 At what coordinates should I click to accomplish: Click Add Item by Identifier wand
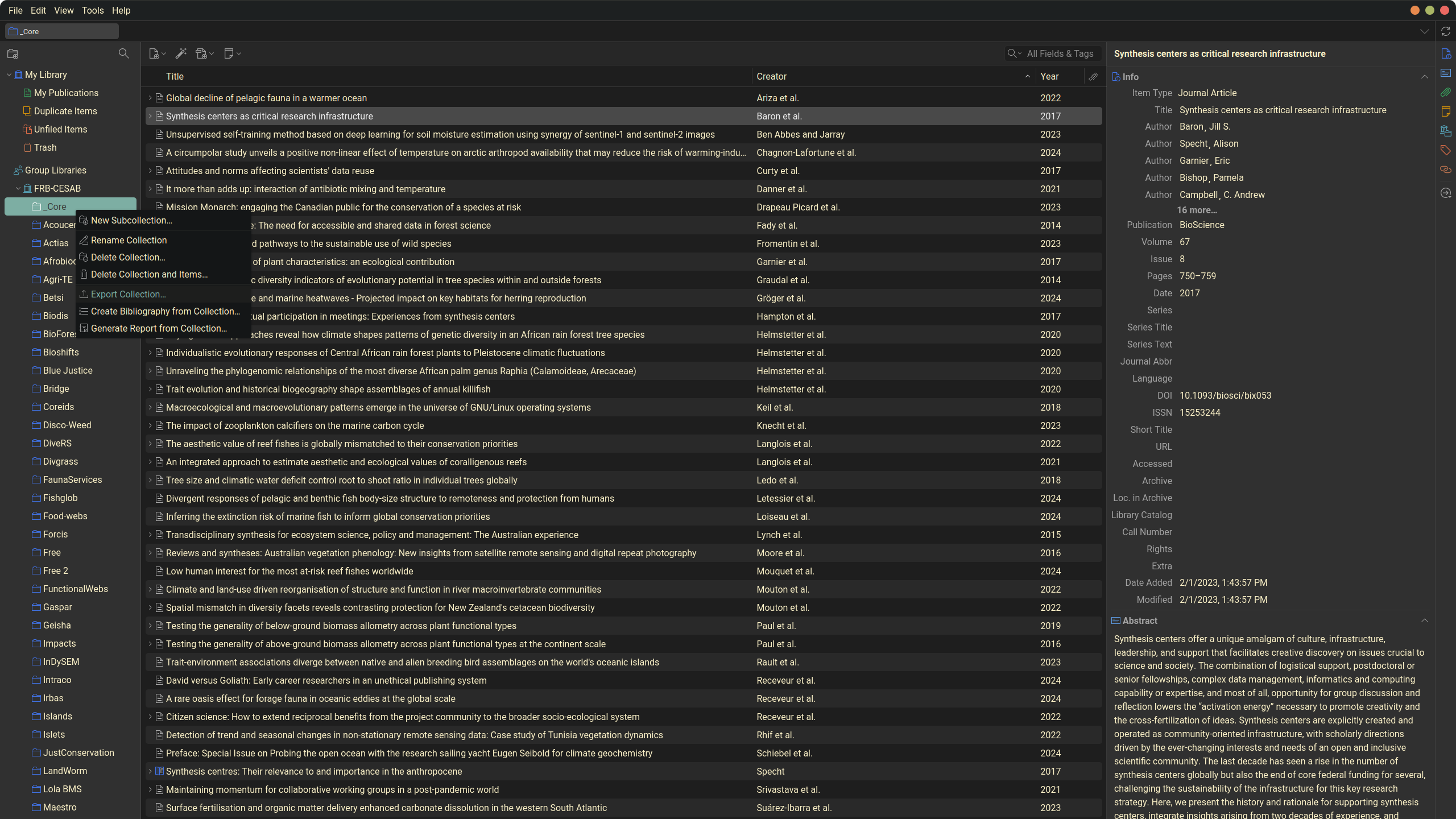pyautogui.click(x=181, y=53)
